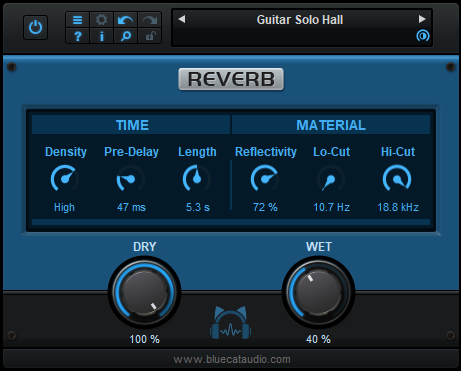461x371 pixels.
Task: Click the large WET knob
Action: point(318,292)
